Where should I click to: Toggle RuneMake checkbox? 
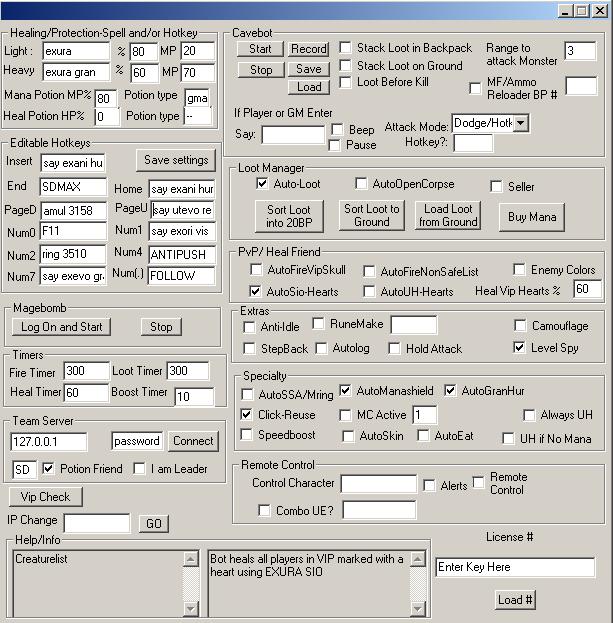pyautogui.click(x=318, y=323)
